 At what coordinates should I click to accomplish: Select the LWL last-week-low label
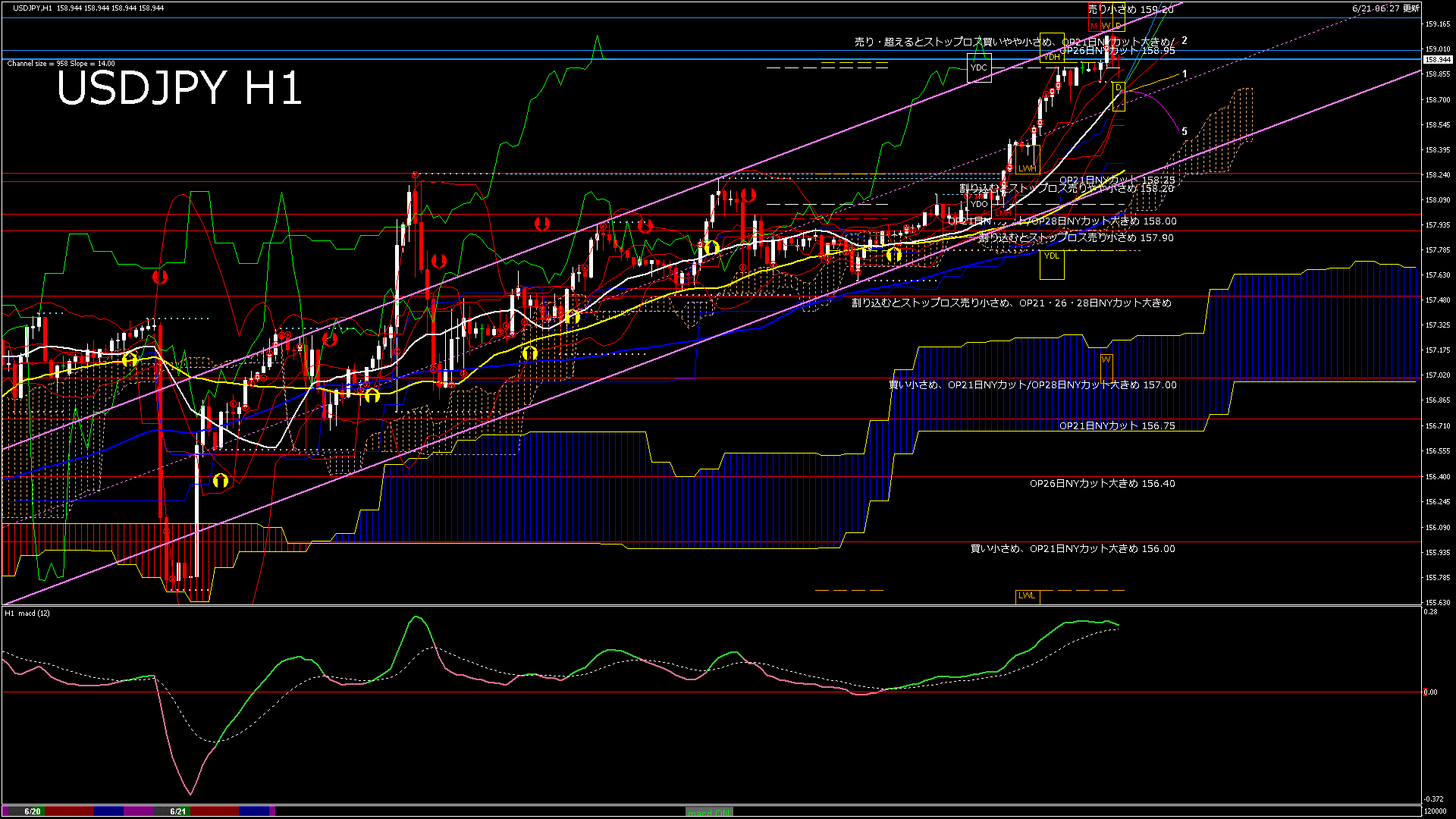tap(1027, 596)
